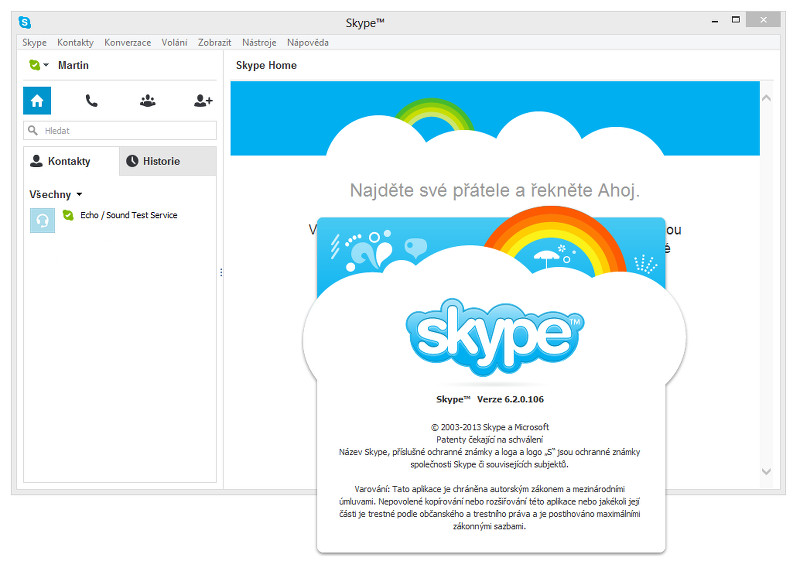Click the Najděte své přátele headline text
The width and height of the screenshot is (800, 568).
494,190
